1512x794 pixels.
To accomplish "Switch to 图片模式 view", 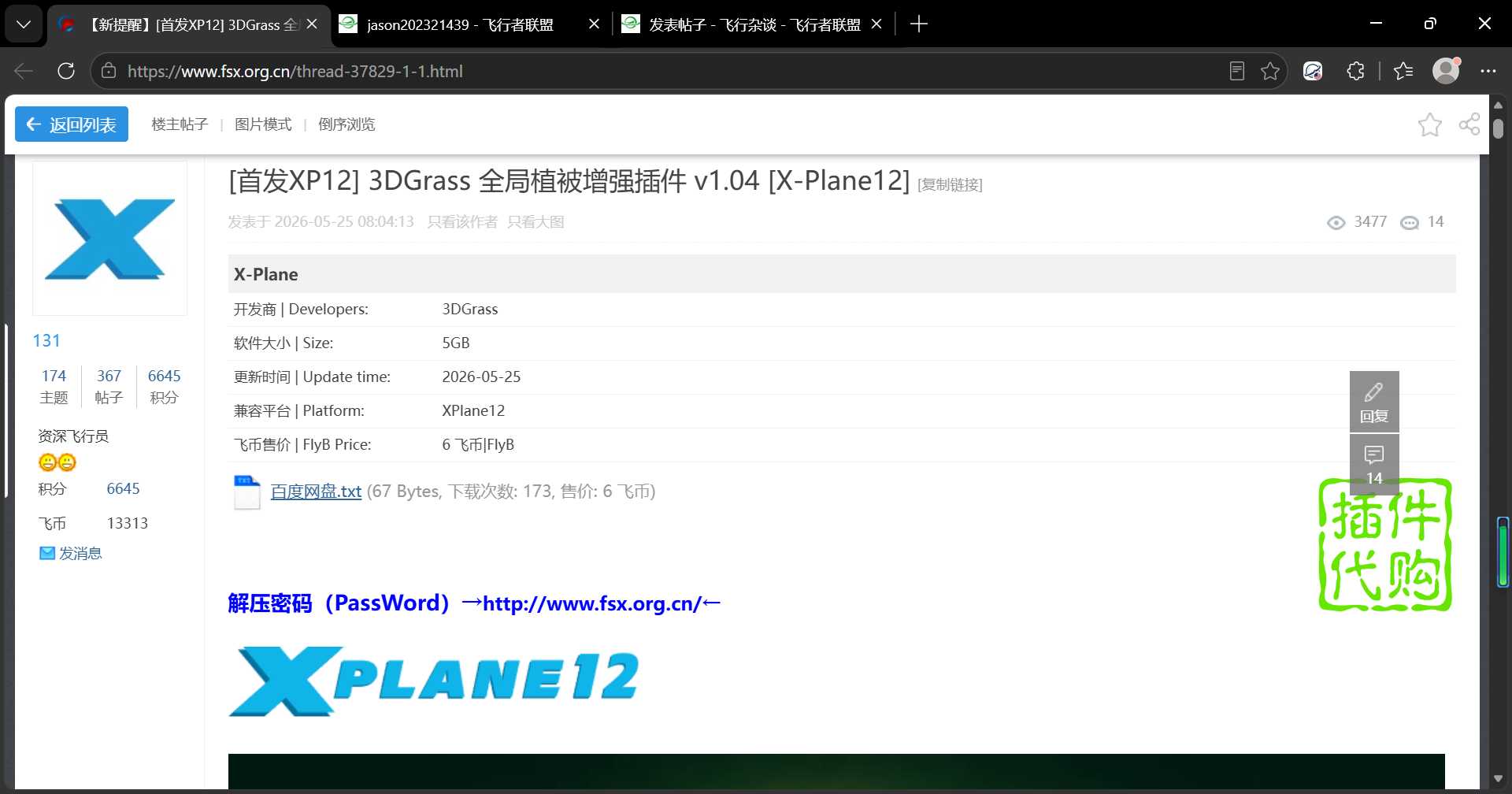I will tap(263, 124).
